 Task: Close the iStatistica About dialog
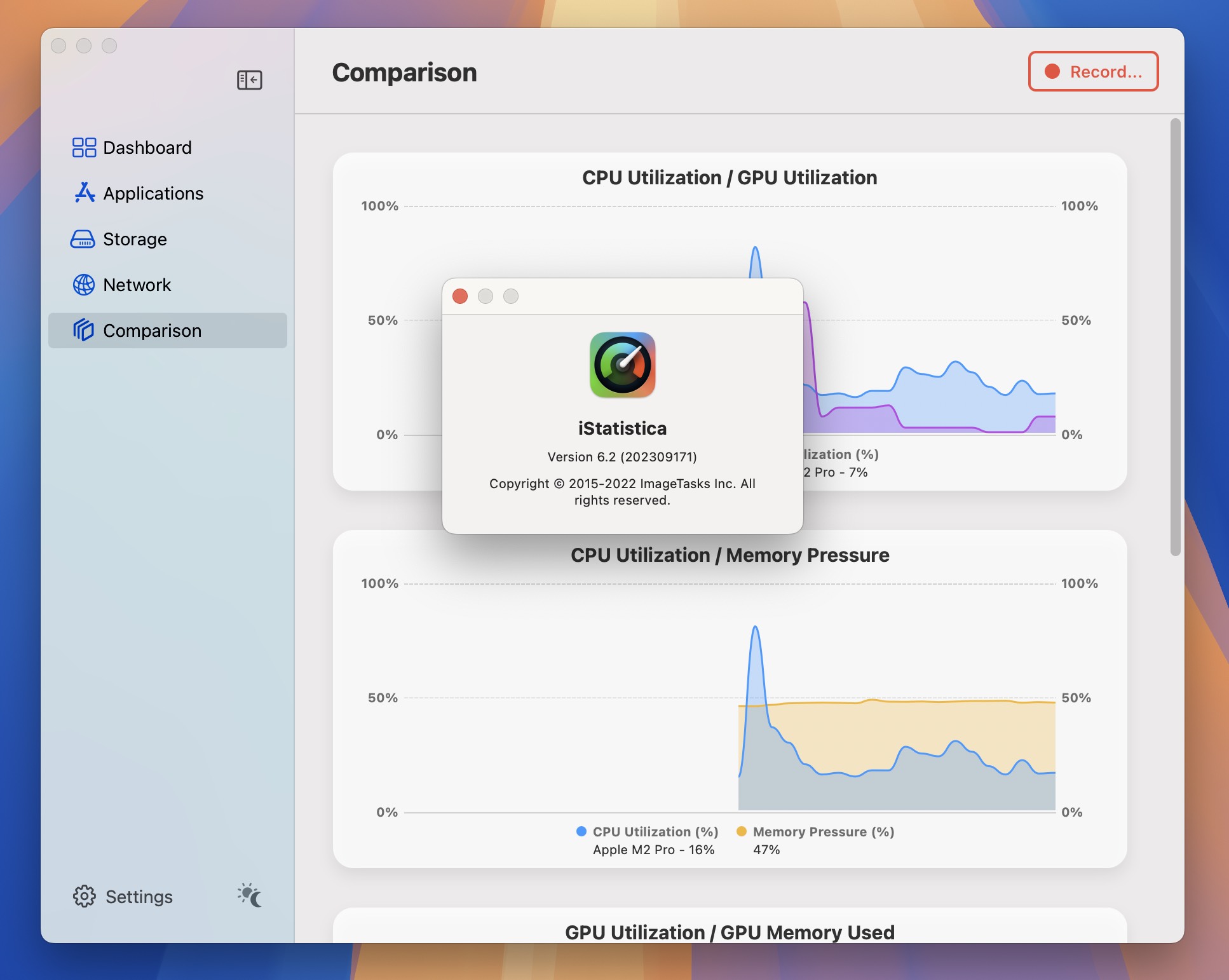[460, 296]
